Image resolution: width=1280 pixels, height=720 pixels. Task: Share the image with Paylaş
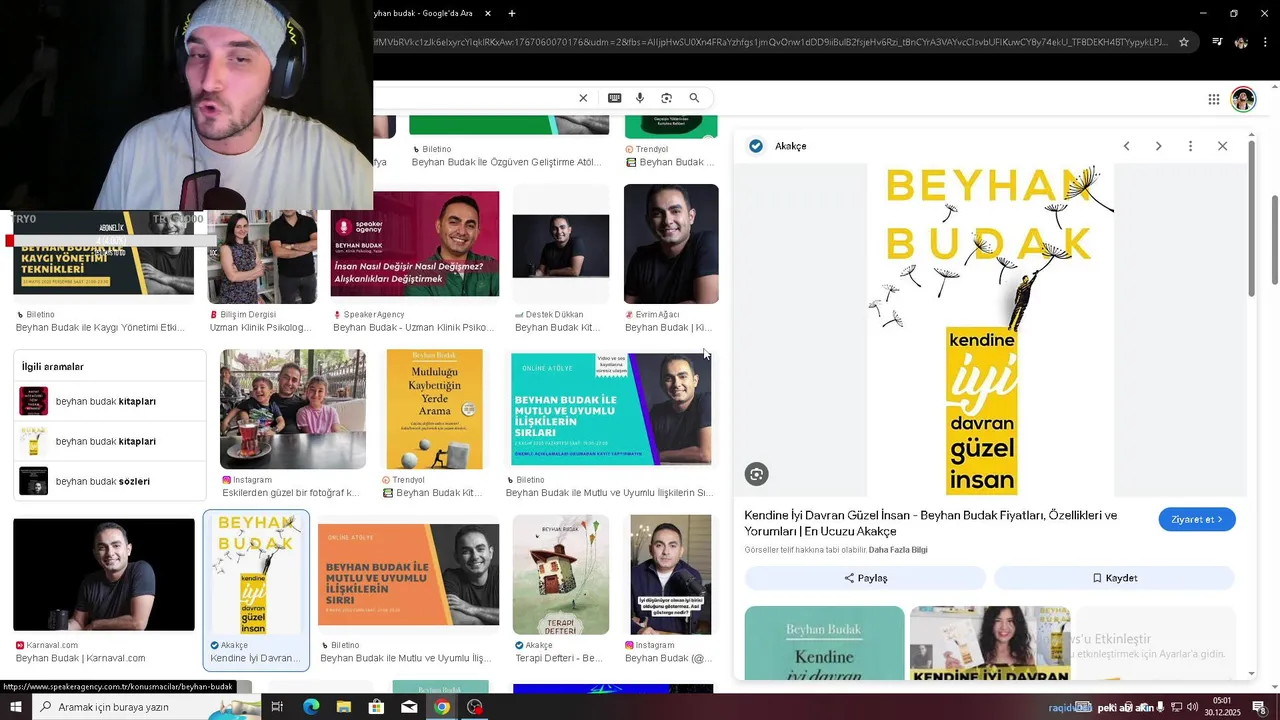pos(865,578)
